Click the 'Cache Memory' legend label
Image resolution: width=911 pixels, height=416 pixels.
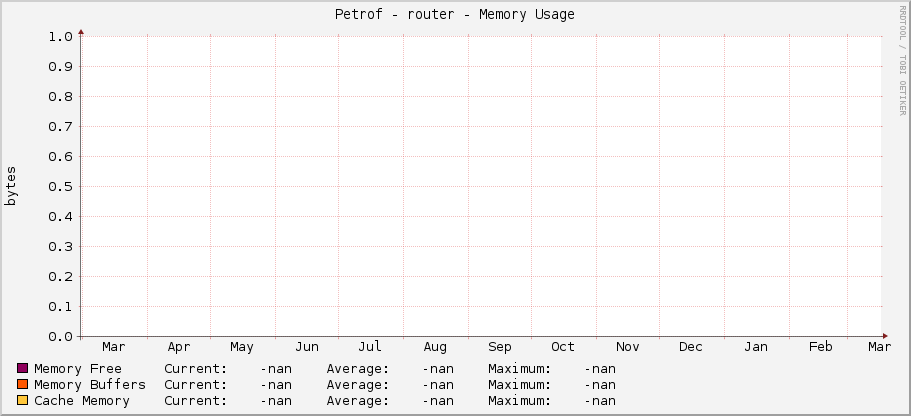tap(82, 400)
